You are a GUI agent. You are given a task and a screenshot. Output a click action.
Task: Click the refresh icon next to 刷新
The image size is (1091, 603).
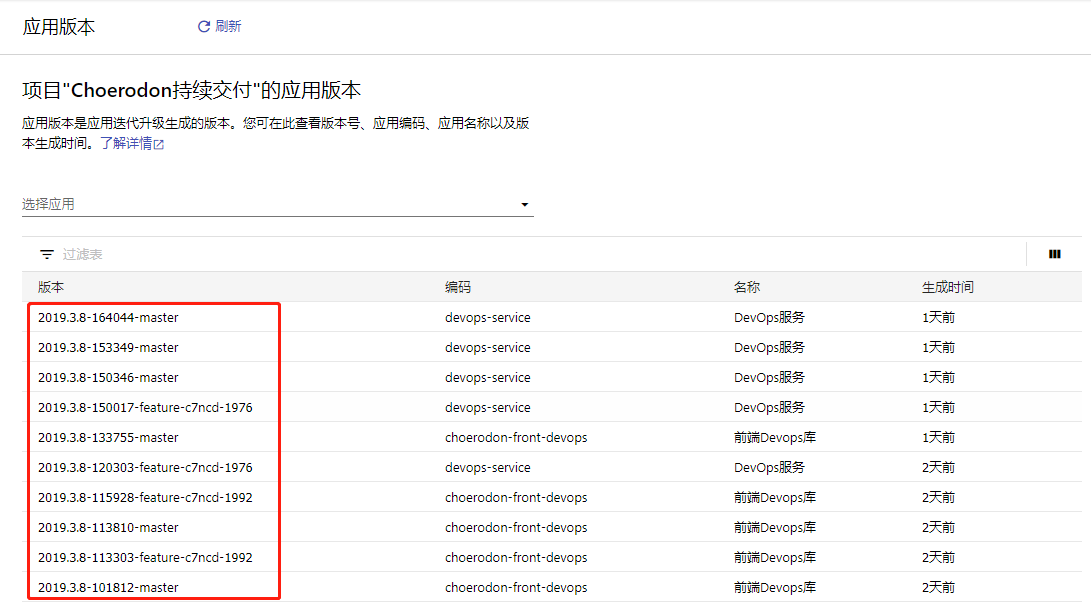[x=204, y=26]
